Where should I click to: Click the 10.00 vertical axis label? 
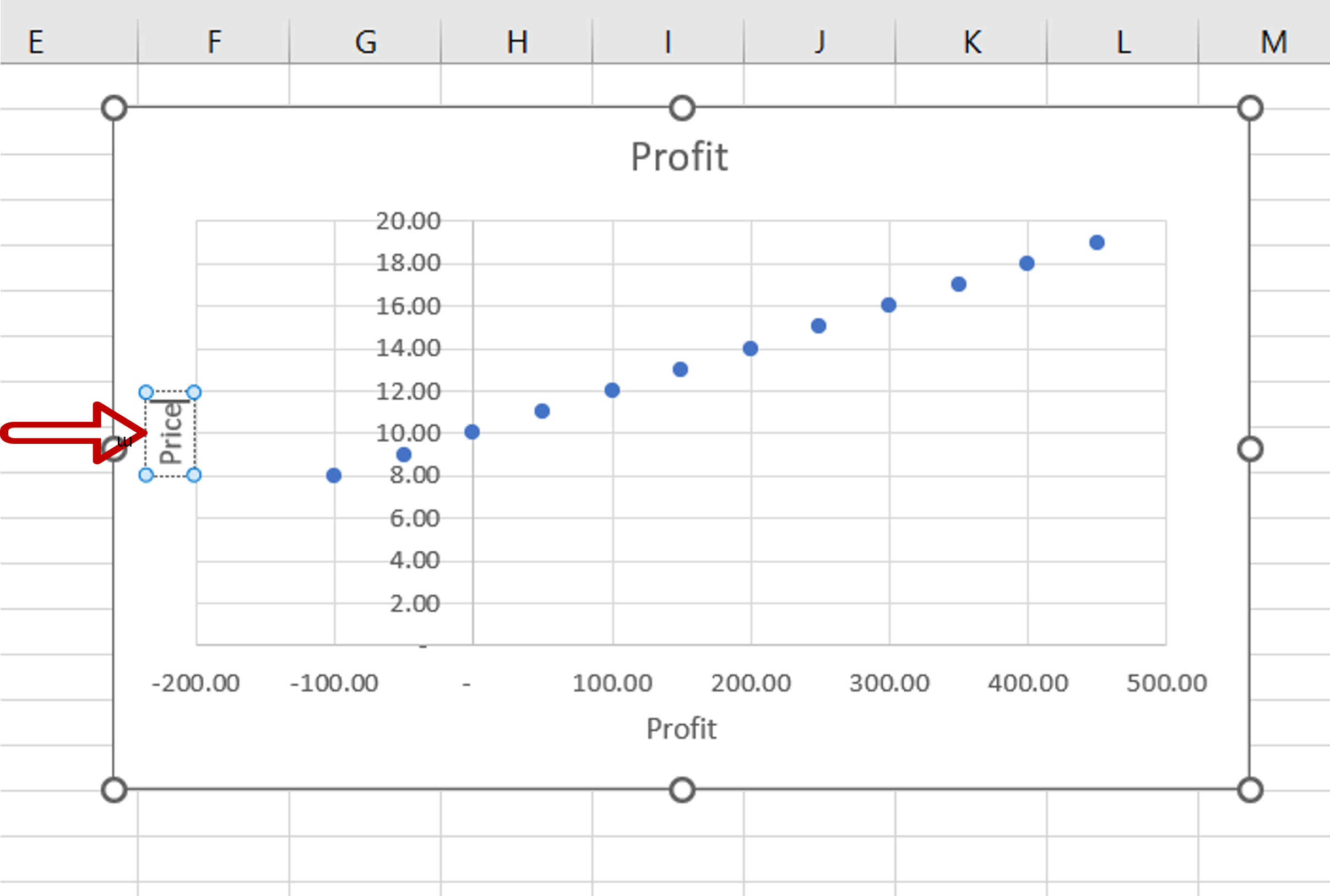pyautogui.click(x=408, y=433)
